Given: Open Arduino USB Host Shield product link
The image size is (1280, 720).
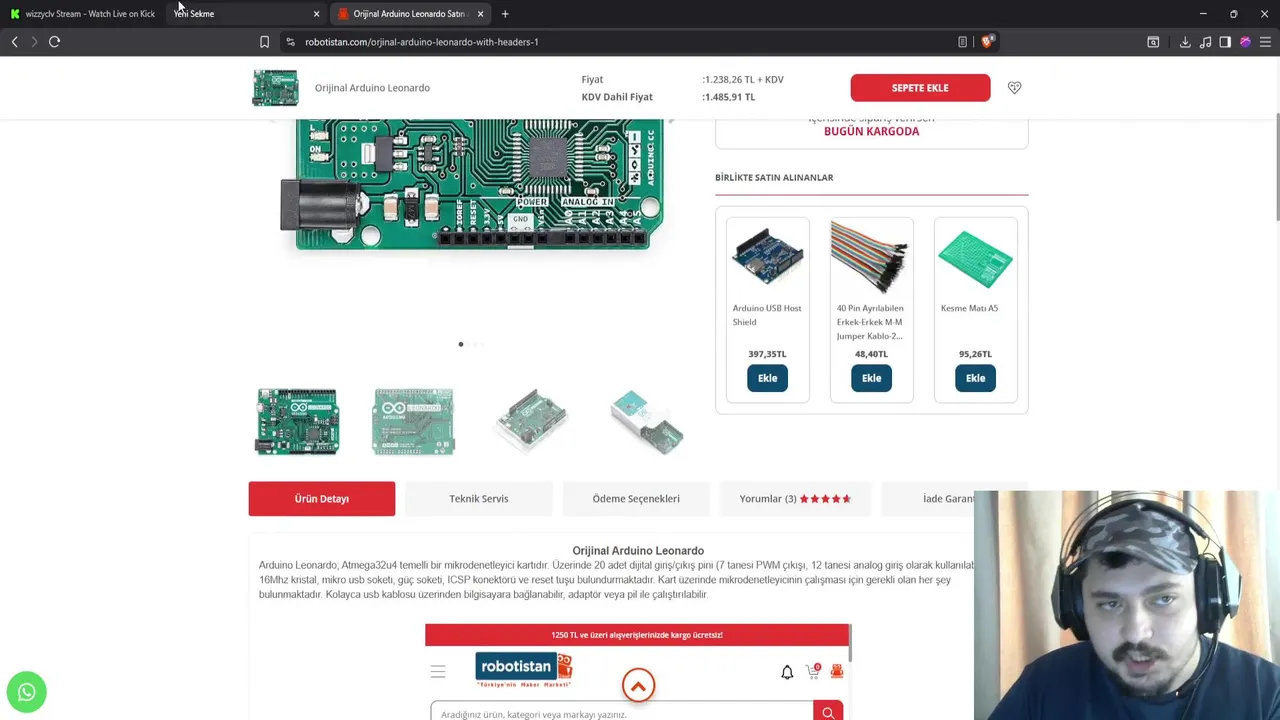Looking at the screenshot, I should (x=767, y=315).
